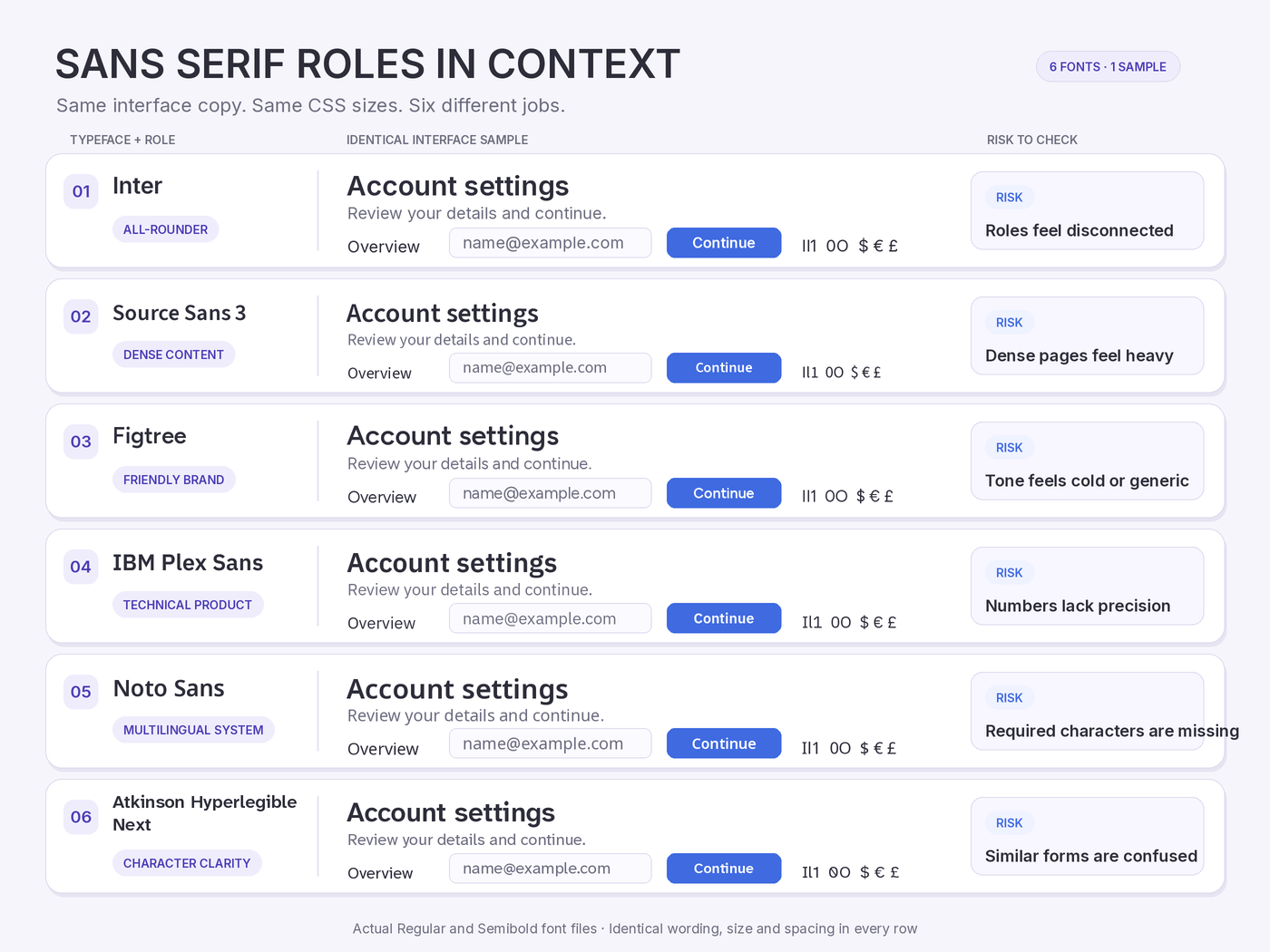1270x952 pixels.
Task: Select Overview label in the Inter row
Action: tap(384, 247)
